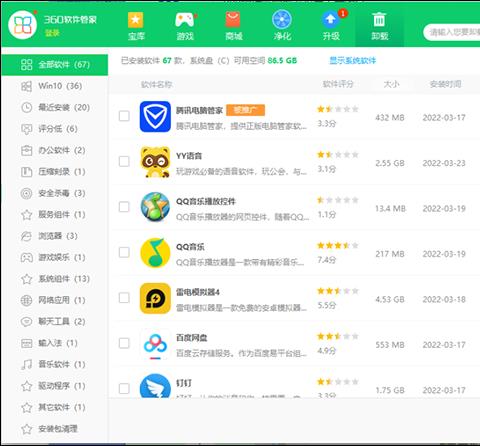
Task: Select the 办公软件 (2) category
Action: tap(55, 150)
